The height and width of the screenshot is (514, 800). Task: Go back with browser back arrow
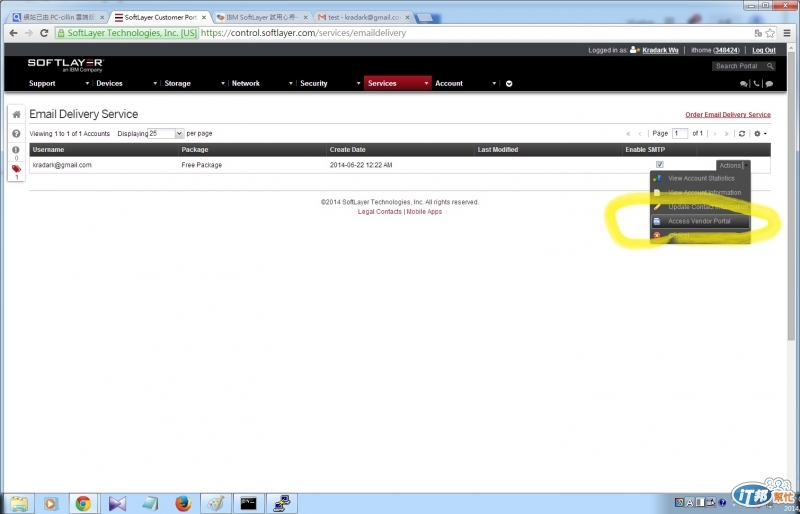click(13, 33)
